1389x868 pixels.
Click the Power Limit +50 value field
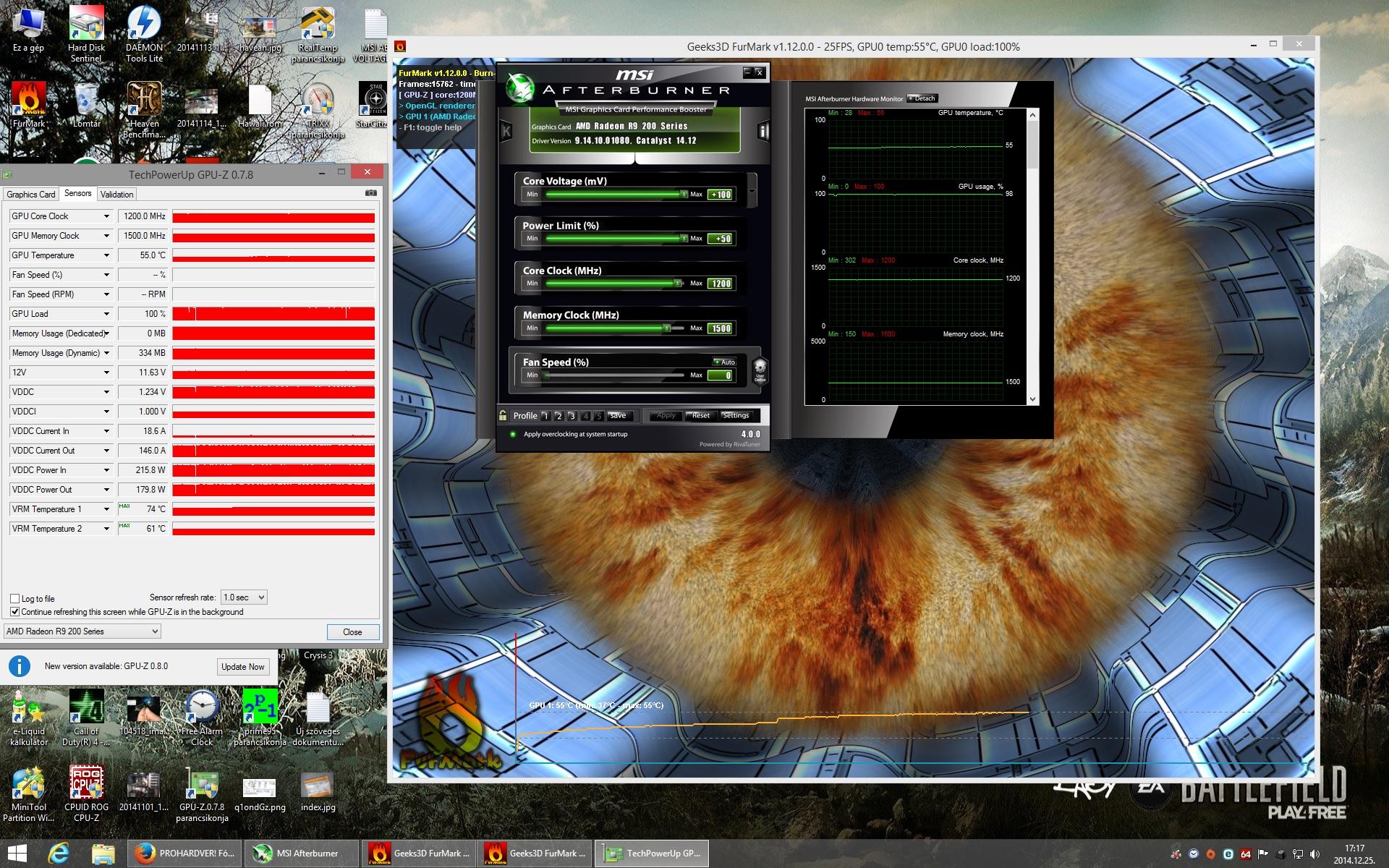tap(721, 239)
